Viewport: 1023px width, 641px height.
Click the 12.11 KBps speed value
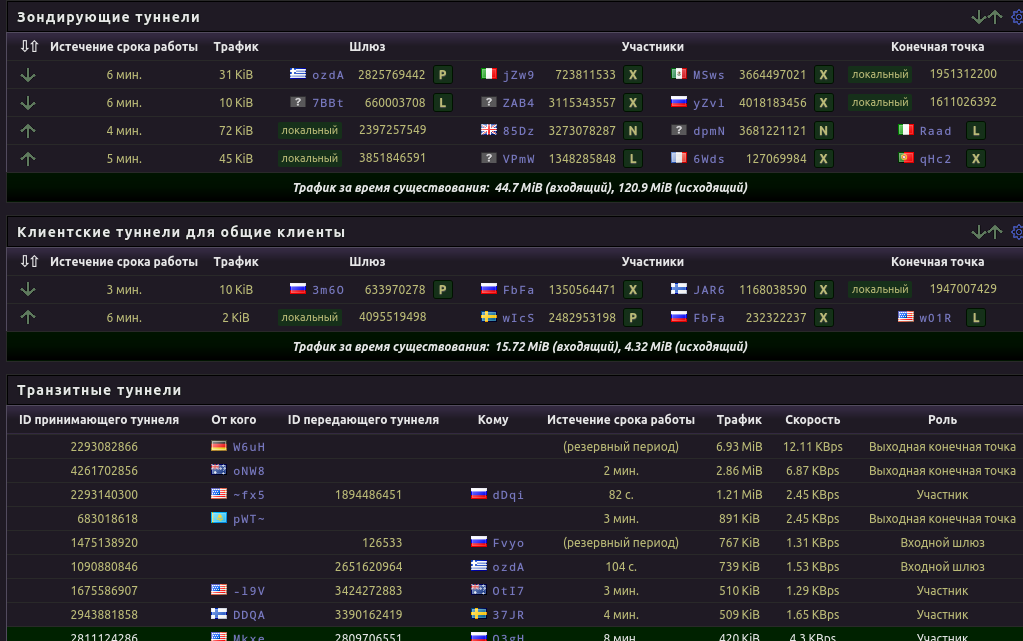tap(812, 446)
